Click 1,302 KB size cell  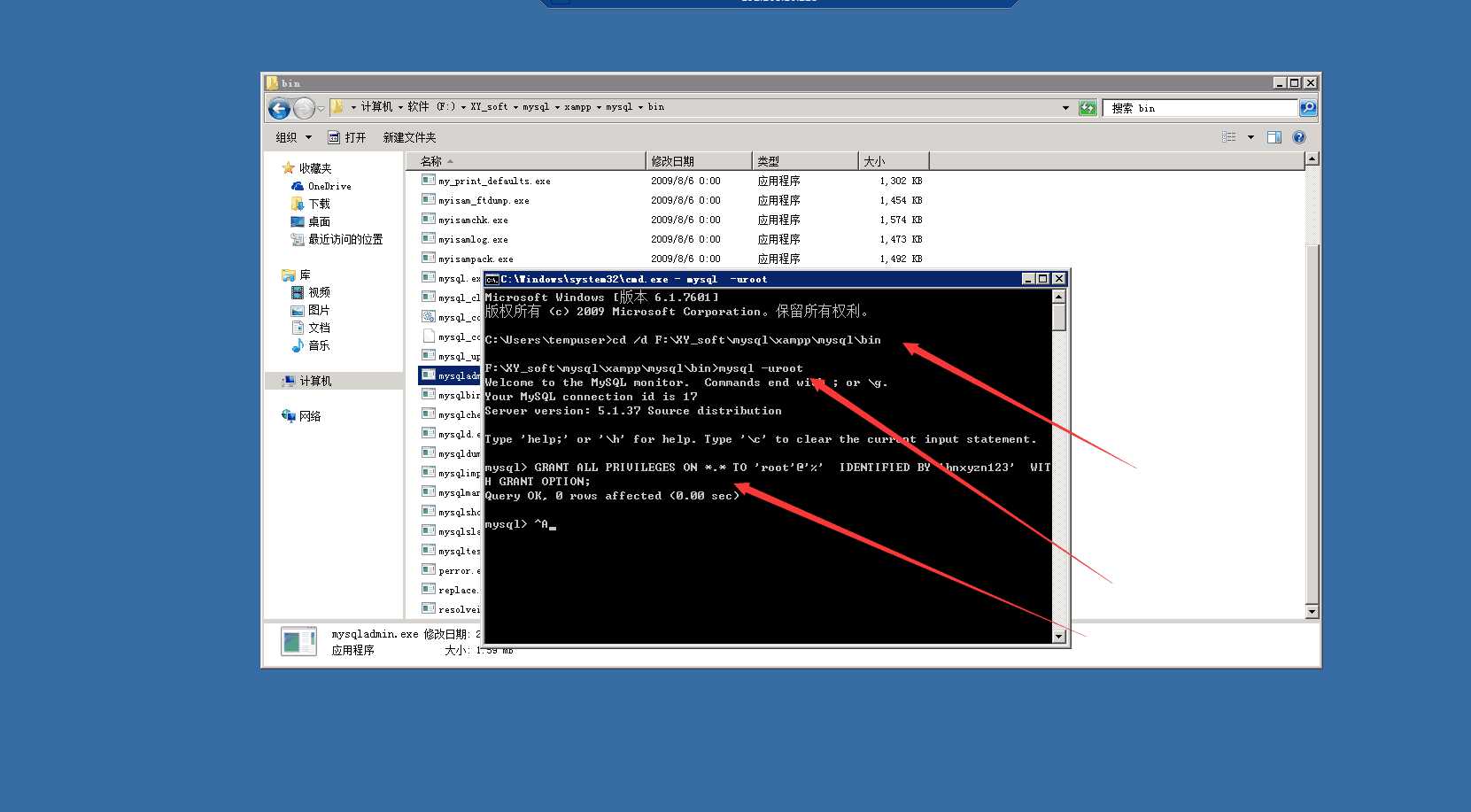click(901, 181)
